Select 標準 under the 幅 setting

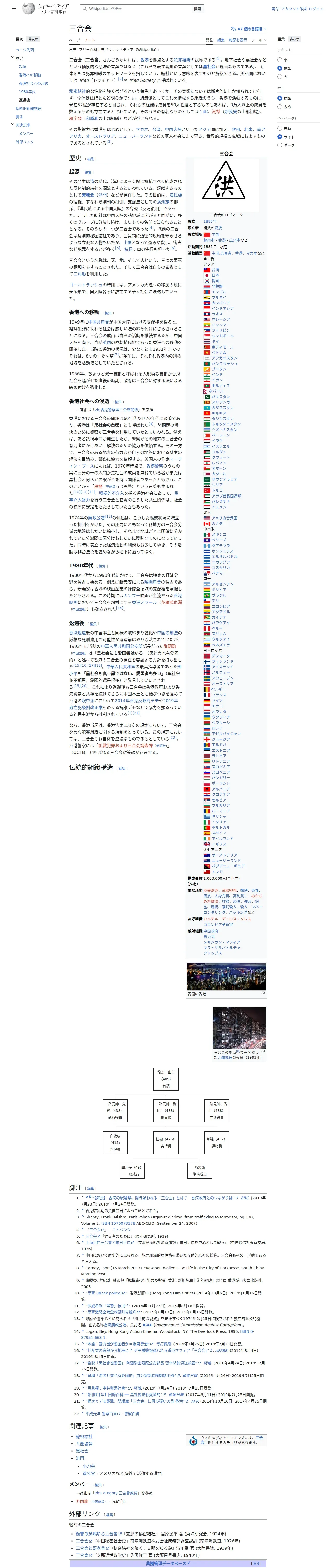click(x=280, y=98)
